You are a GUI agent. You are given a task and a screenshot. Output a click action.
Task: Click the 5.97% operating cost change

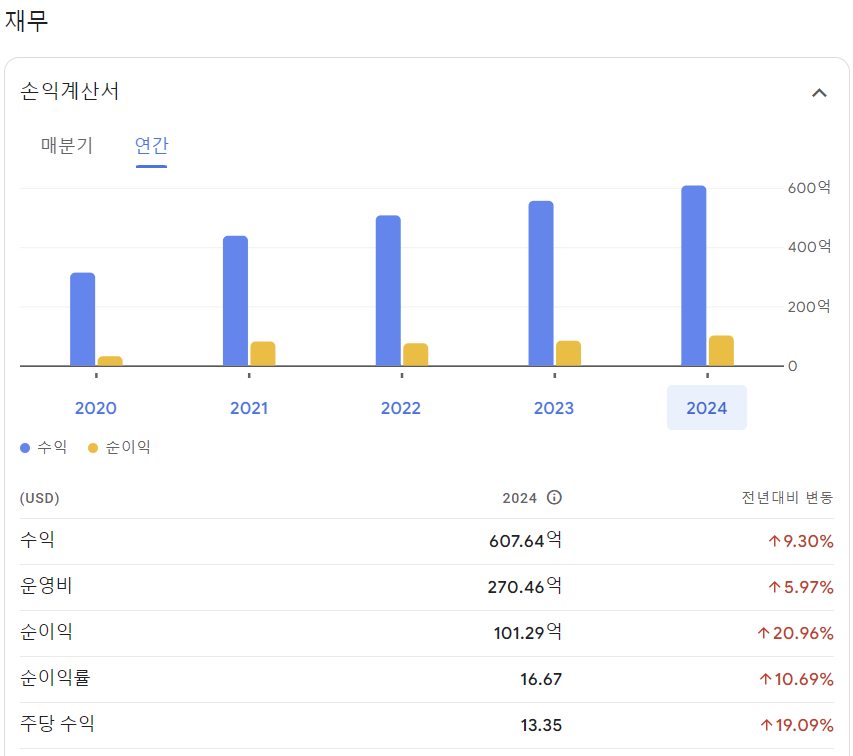click(801, 587)
